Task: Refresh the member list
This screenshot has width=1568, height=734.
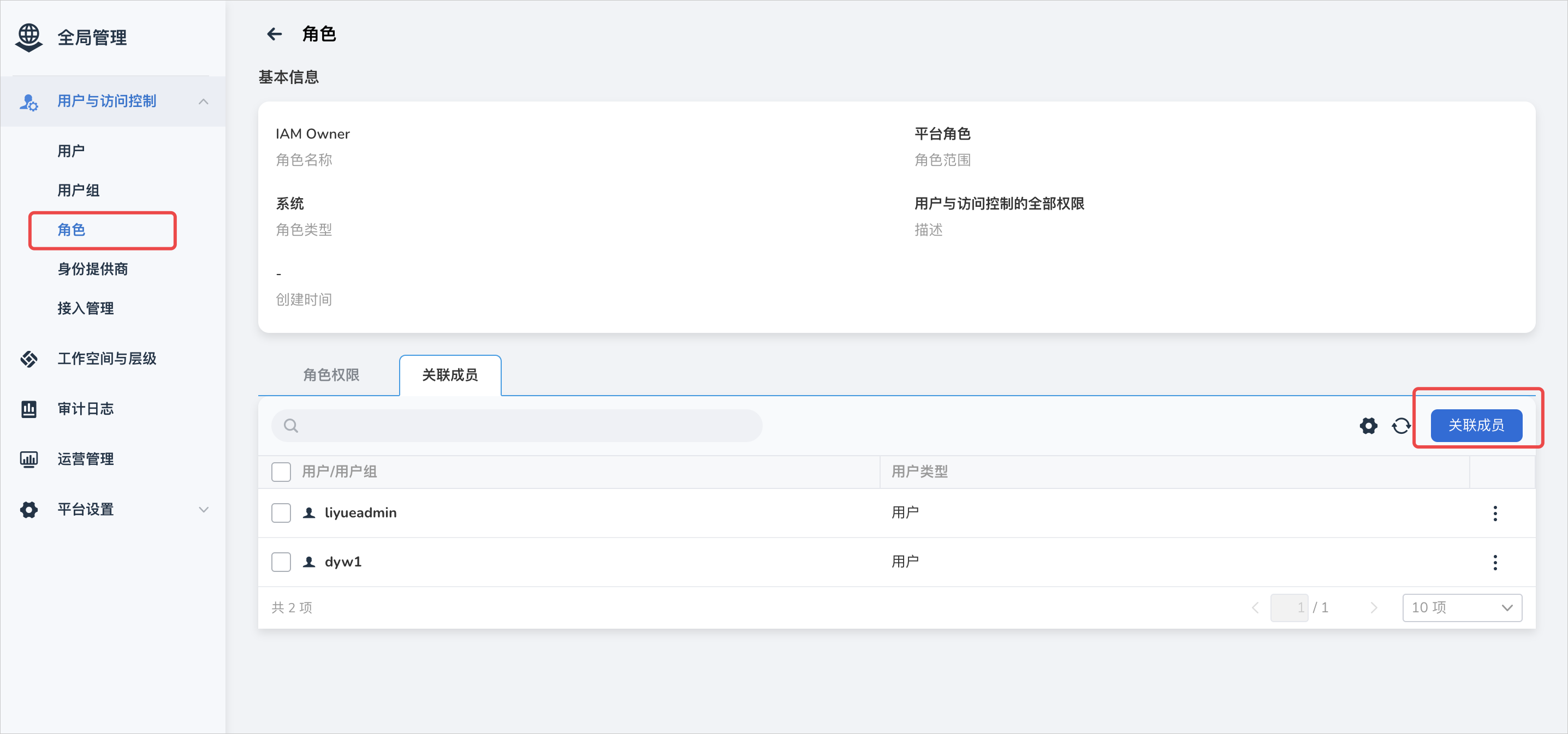Action: coord(1401,426)
